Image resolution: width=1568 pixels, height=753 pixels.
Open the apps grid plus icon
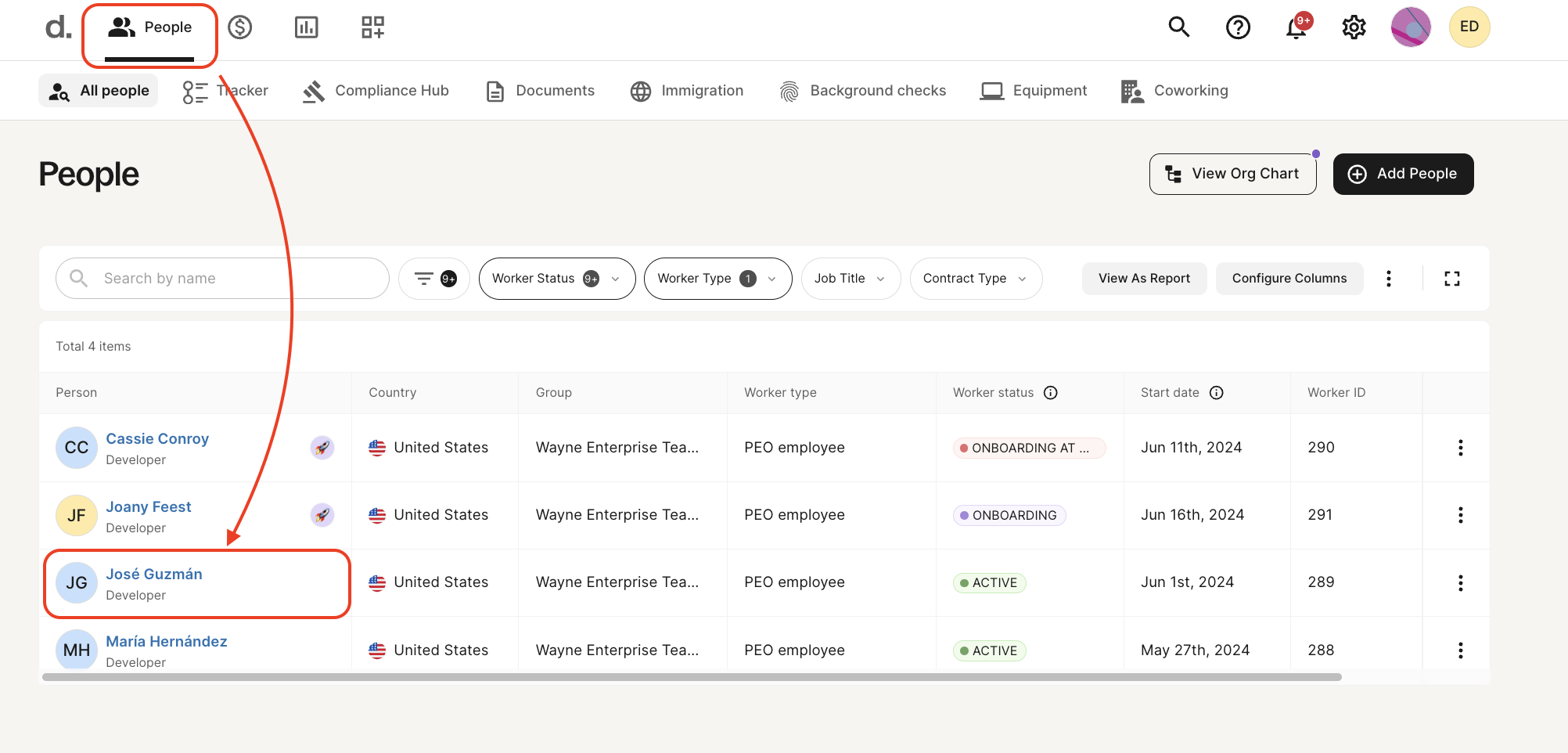pyautogui.click(x=372, y=27)
